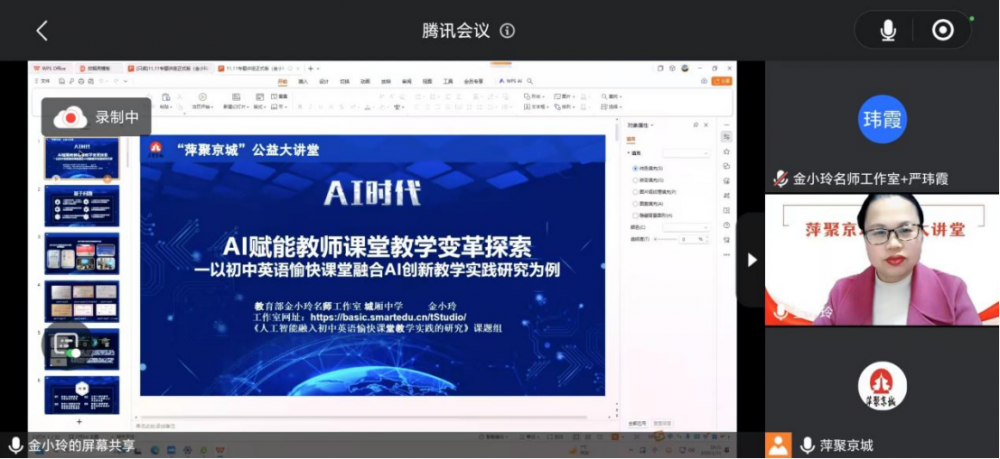Collapse the 填充 section triangle
The width and height of the screenshot is (1000, 459).
628,153
